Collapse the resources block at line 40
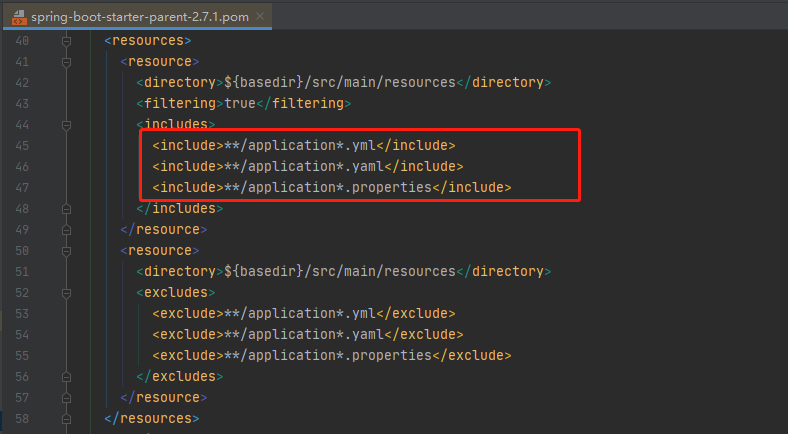The height and width of the screenshot is (434, 788). 66,41
